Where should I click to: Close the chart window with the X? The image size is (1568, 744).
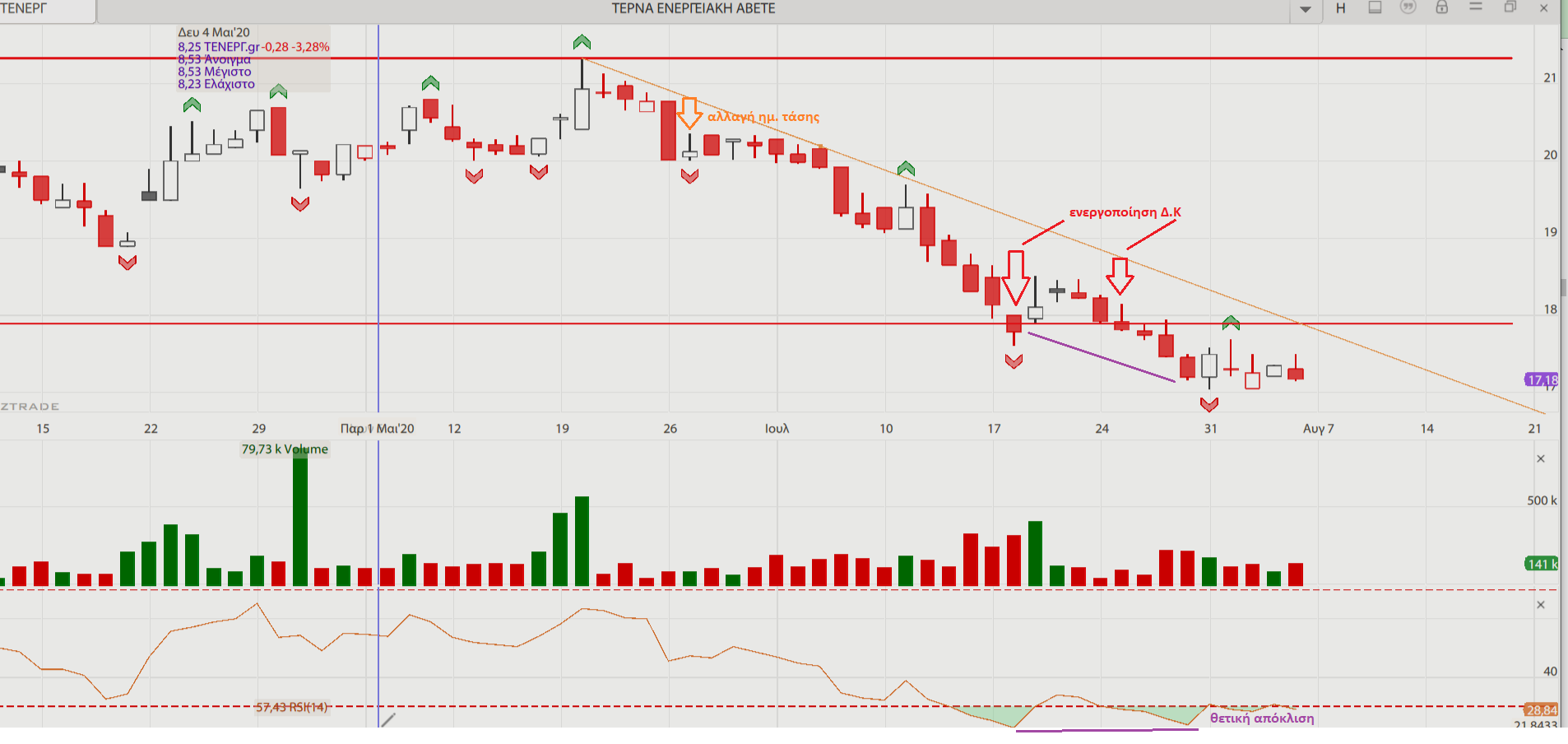(x=1544, y=8)
